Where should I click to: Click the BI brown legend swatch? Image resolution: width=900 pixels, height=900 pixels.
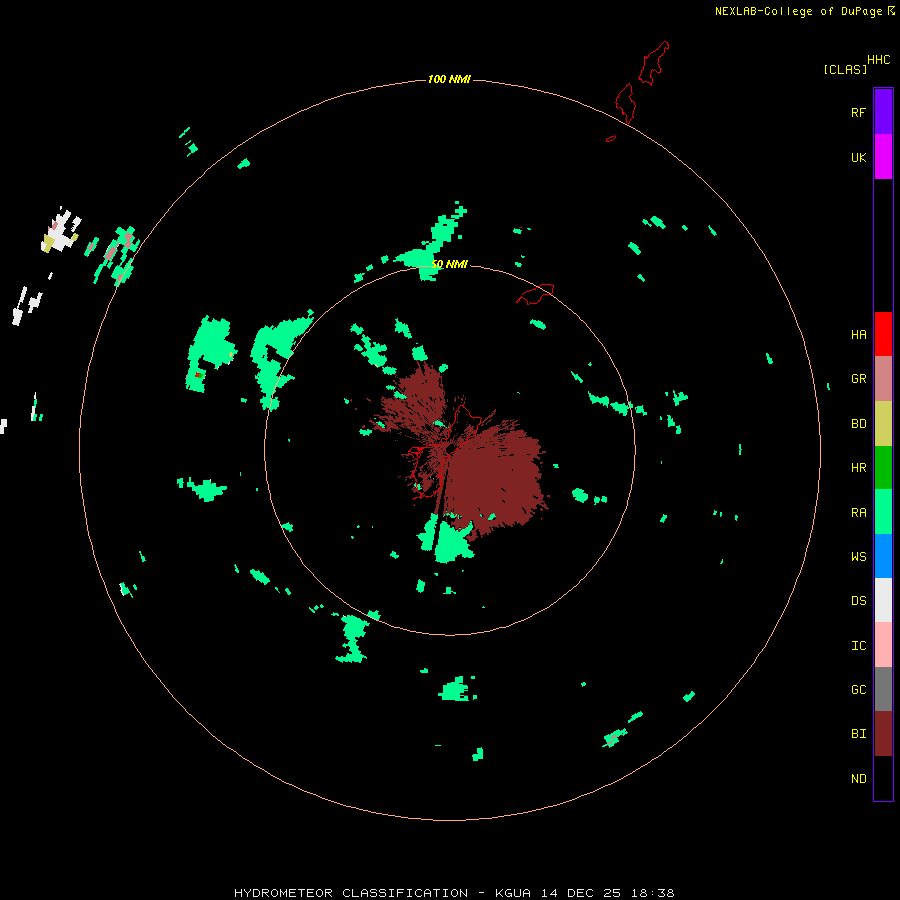pos(883,734)
